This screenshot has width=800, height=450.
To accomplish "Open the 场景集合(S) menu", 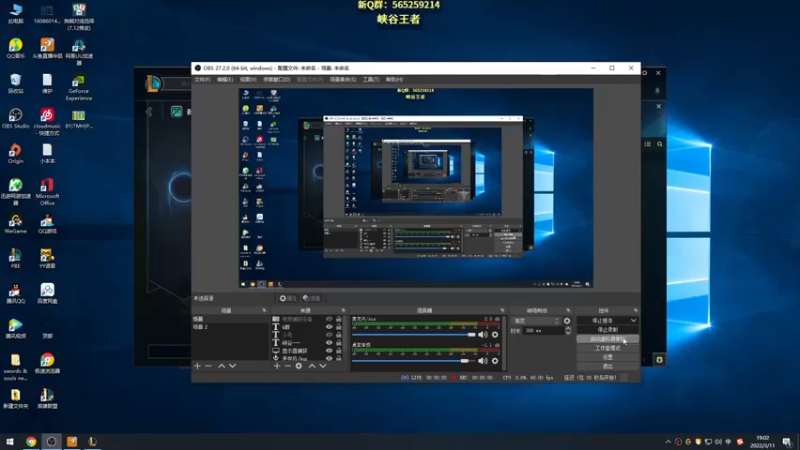I will pos(343,80).
